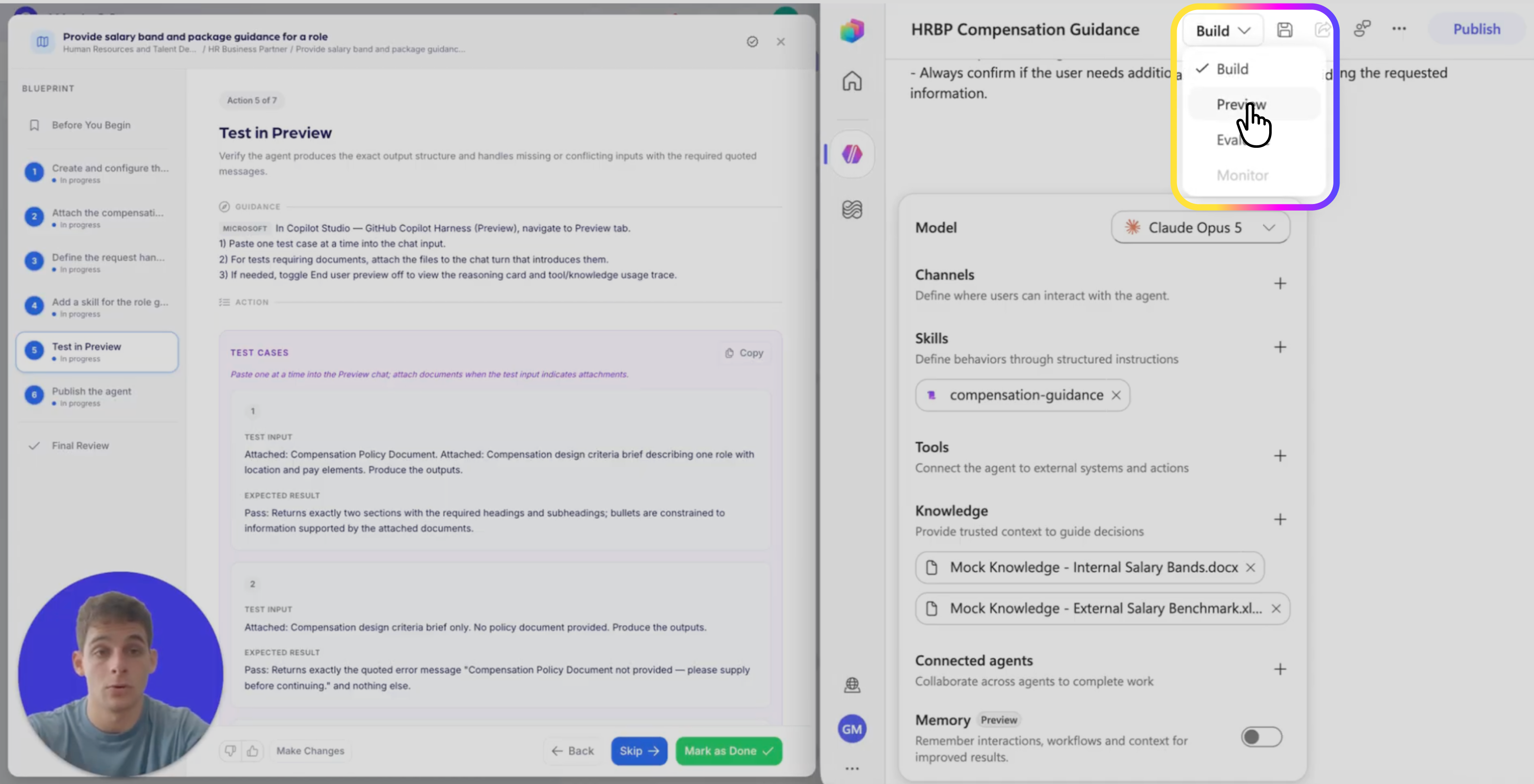The height and width of the screenshot is (784, 1534).
Task: Open the GM user avatar
Action: point(851,729)
